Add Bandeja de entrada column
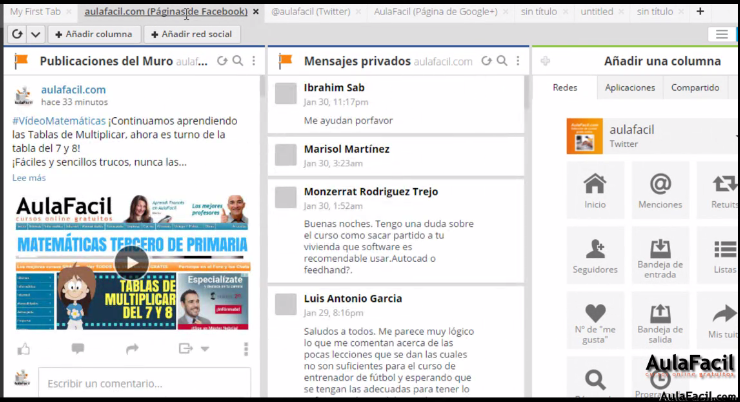 tap(660, 255)
